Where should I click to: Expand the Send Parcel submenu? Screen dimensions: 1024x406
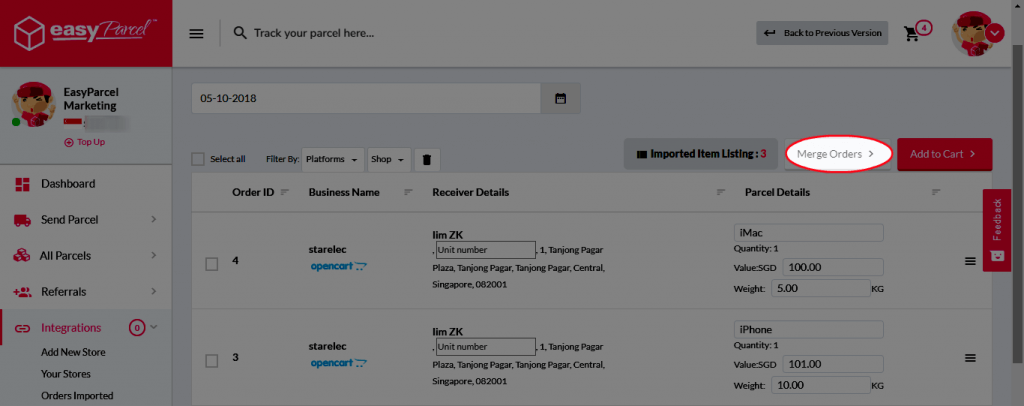154,220
